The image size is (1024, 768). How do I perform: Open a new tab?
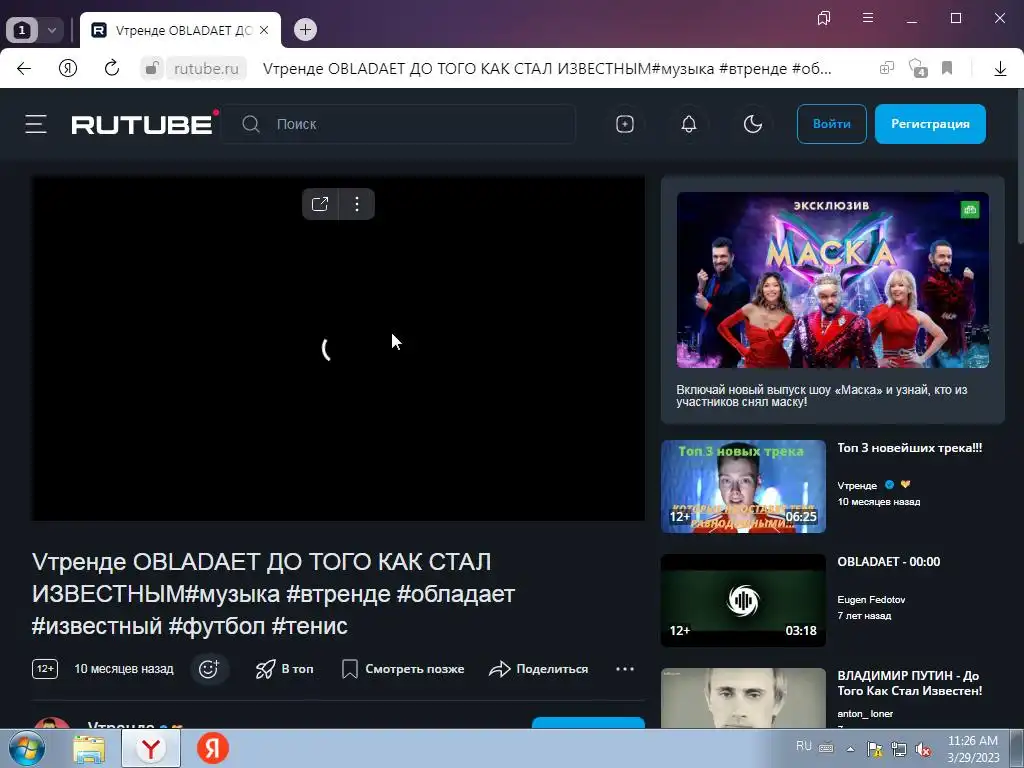[x=305, y=29]
